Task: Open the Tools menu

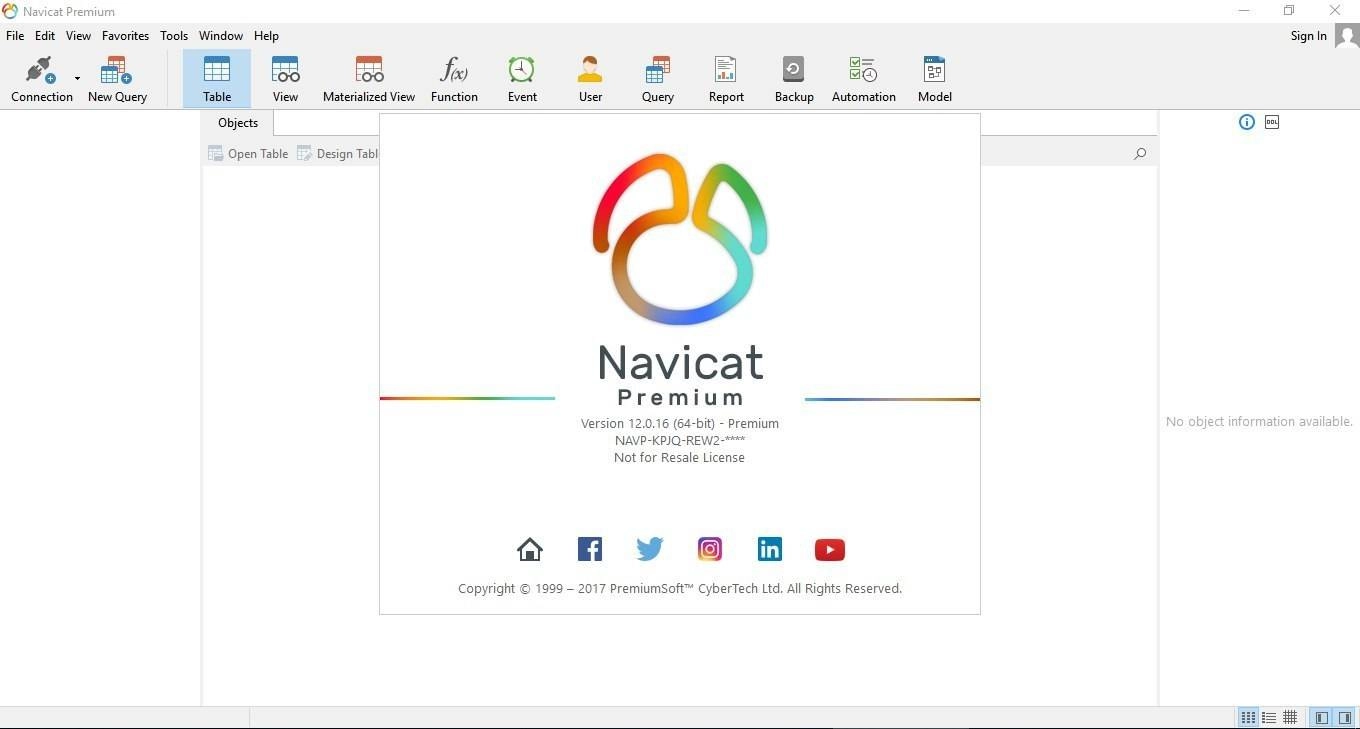Action: coord(174,36)
